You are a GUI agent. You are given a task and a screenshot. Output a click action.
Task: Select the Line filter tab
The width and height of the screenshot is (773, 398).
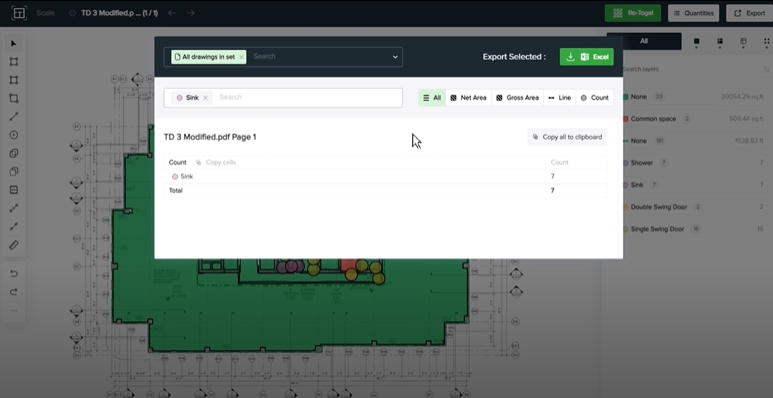(560, 98)
